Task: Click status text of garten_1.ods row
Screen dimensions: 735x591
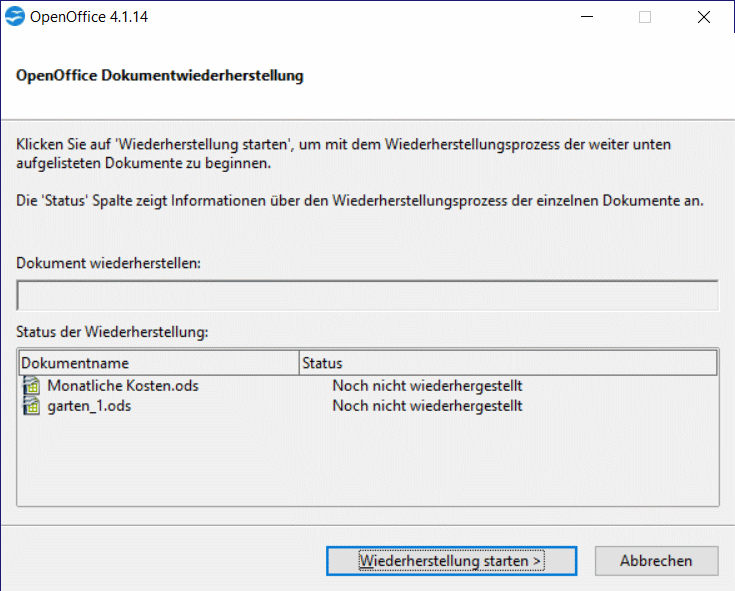Action: pos(427,406)
